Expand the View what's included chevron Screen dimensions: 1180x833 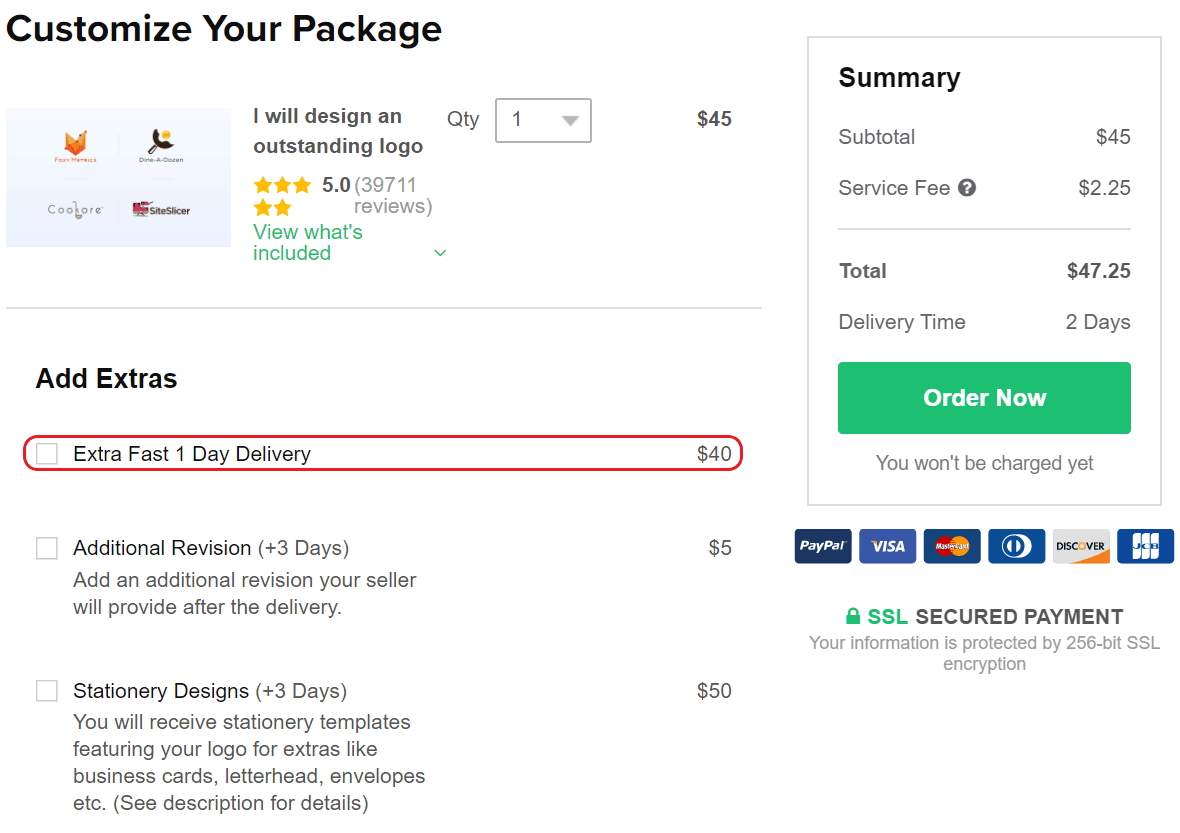440,252
